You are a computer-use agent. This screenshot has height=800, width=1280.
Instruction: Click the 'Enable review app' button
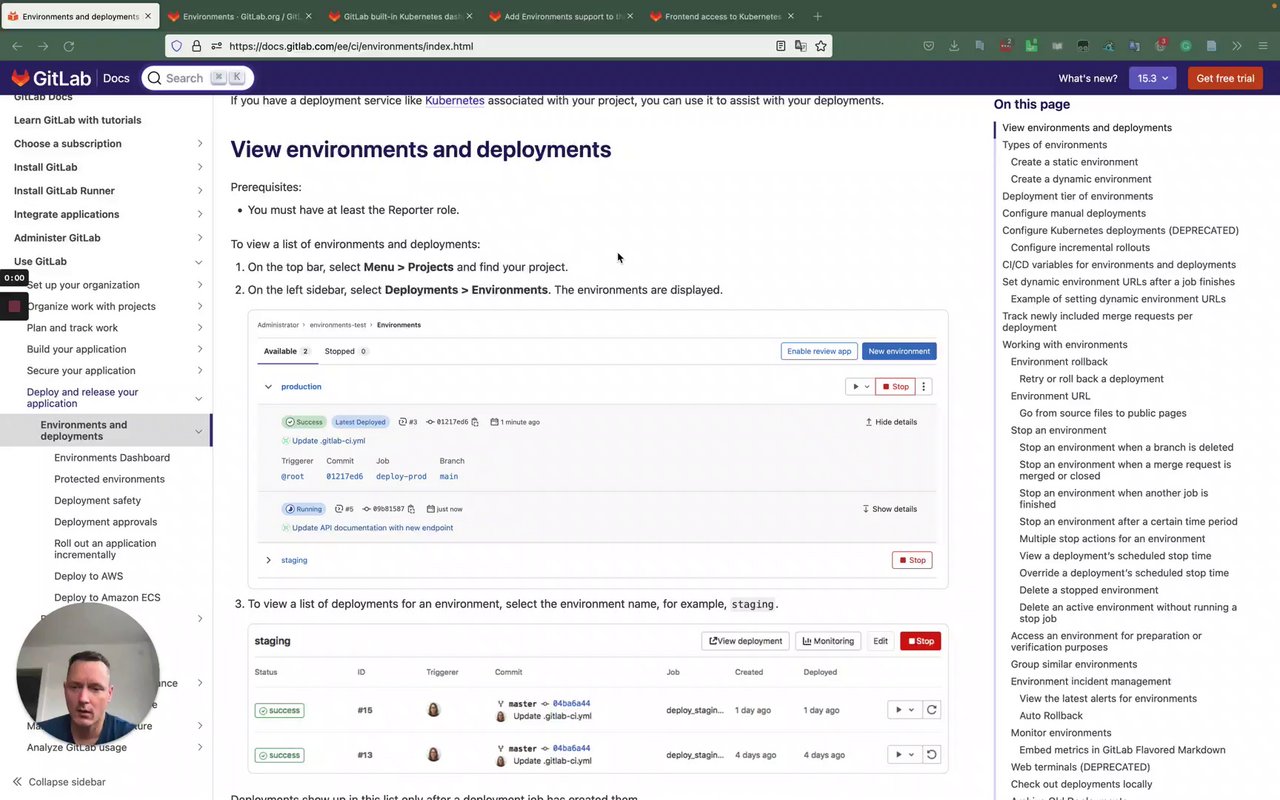tap(819, 351)
